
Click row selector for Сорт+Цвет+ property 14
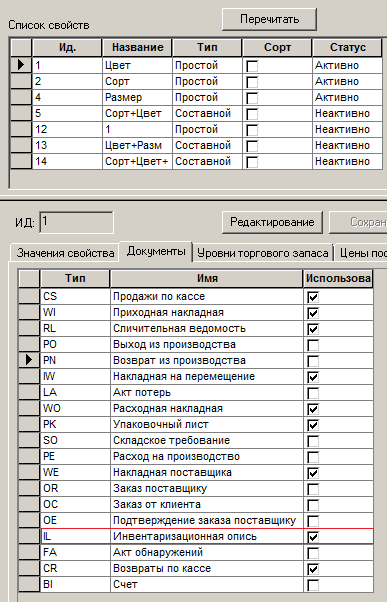[21, 161]
